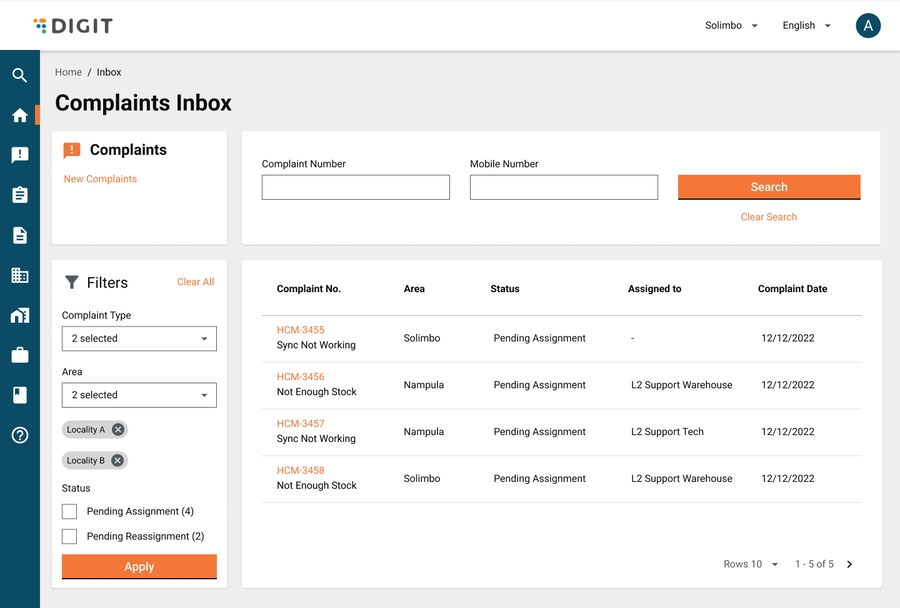Open the briefcase icon in sidebar
The image size is (900, 608).
coord(19,355)
